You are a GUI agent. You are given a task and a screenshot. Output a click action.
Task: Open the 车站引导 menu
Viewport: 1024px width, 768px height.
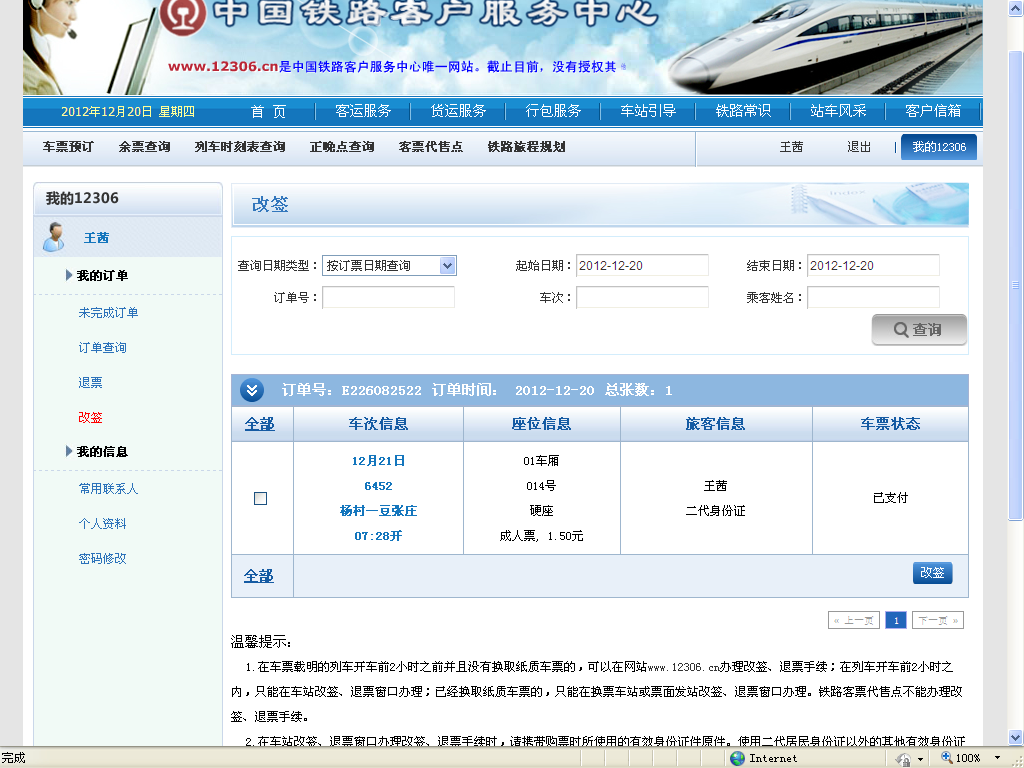coord(648,111)
